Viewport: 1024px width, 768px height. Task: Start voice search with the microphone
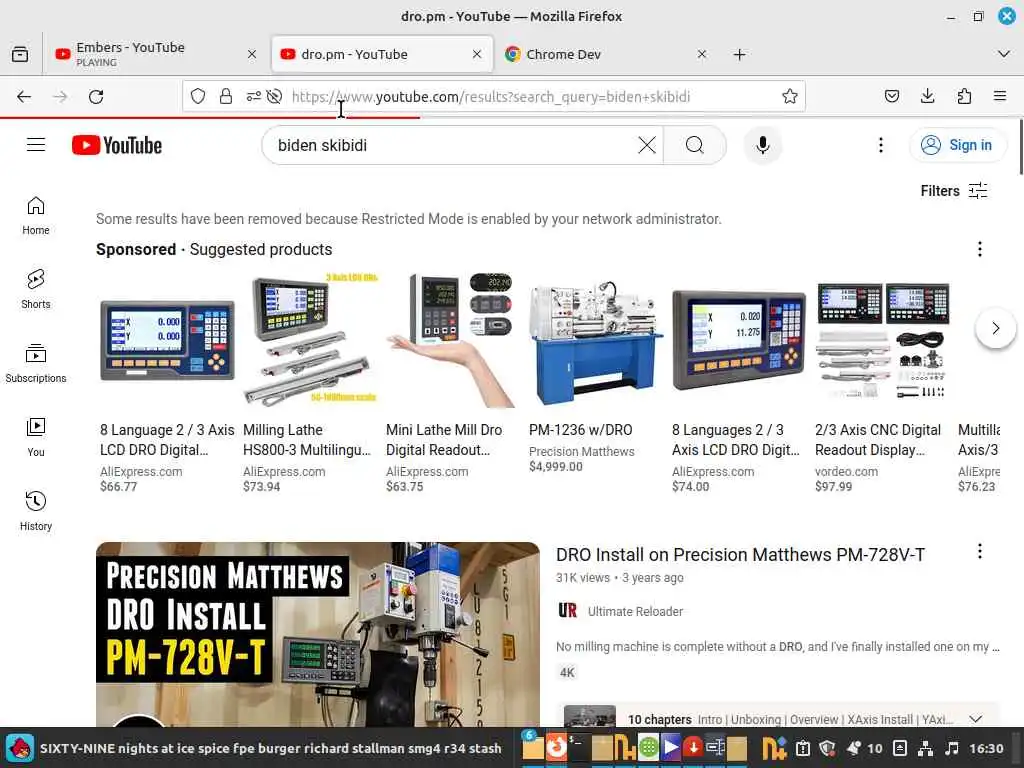[763, 145]
